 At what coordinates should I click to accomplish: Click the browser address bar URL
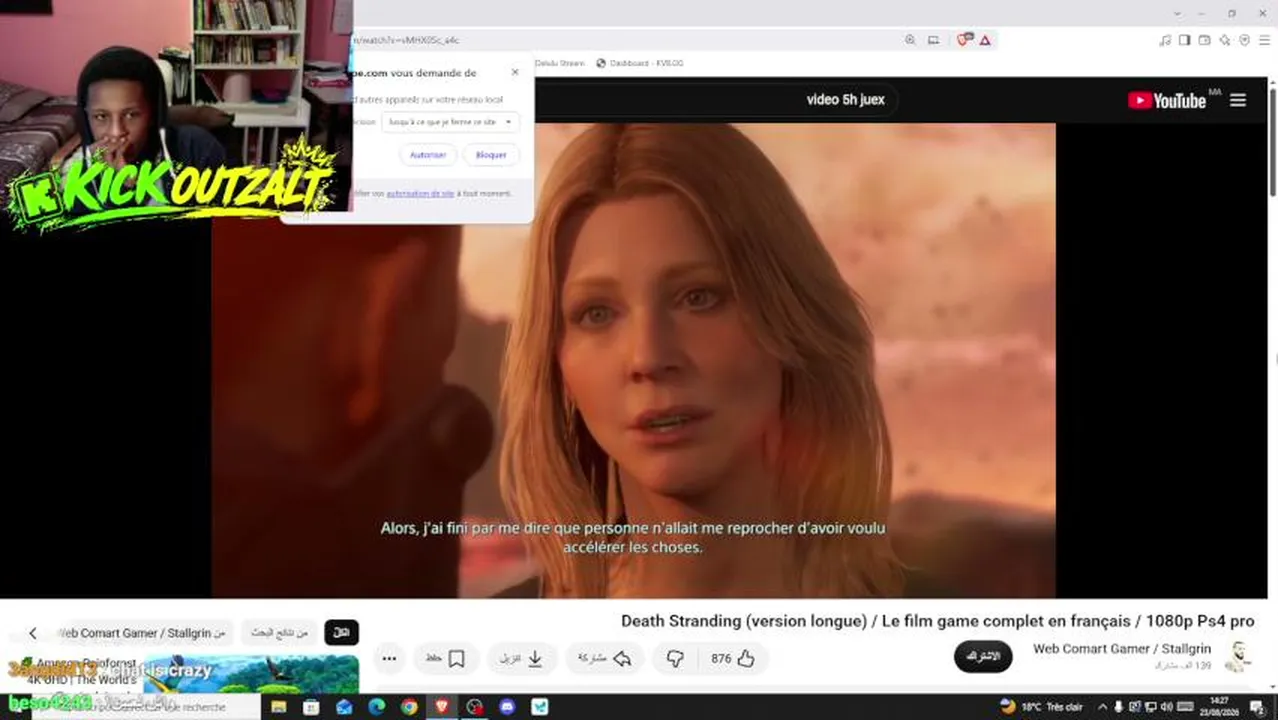click(x=406, y=40)
